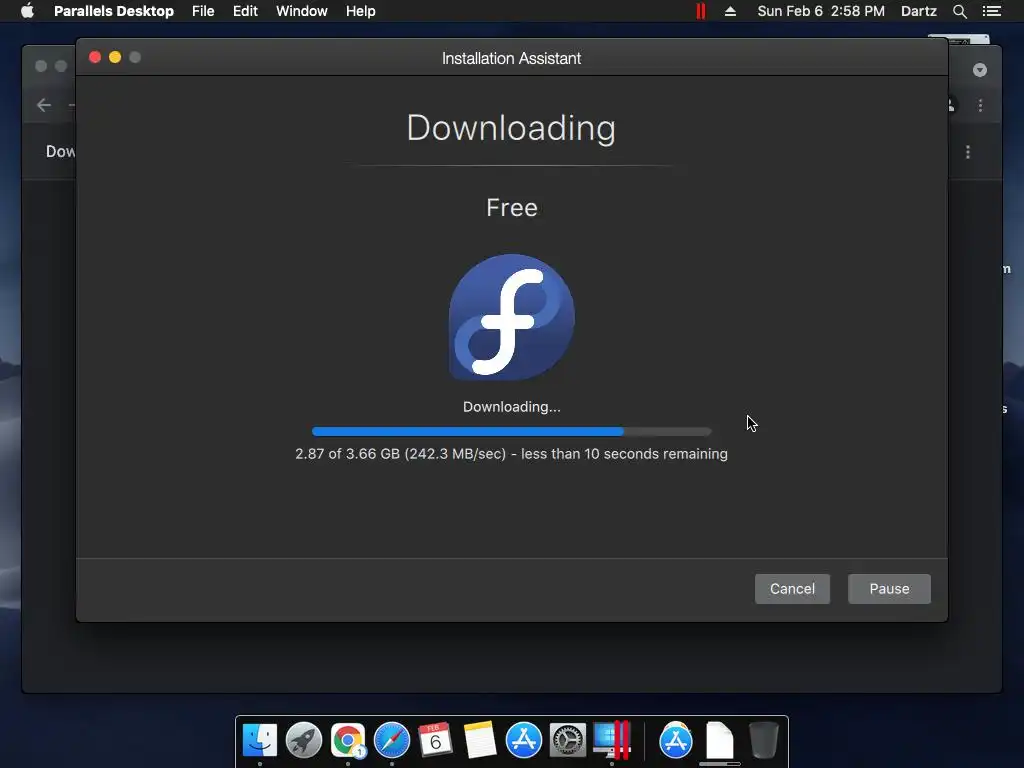1024x768 pixels.
Task: Close the Installation Assistant window
Action: tap(95, 57)
